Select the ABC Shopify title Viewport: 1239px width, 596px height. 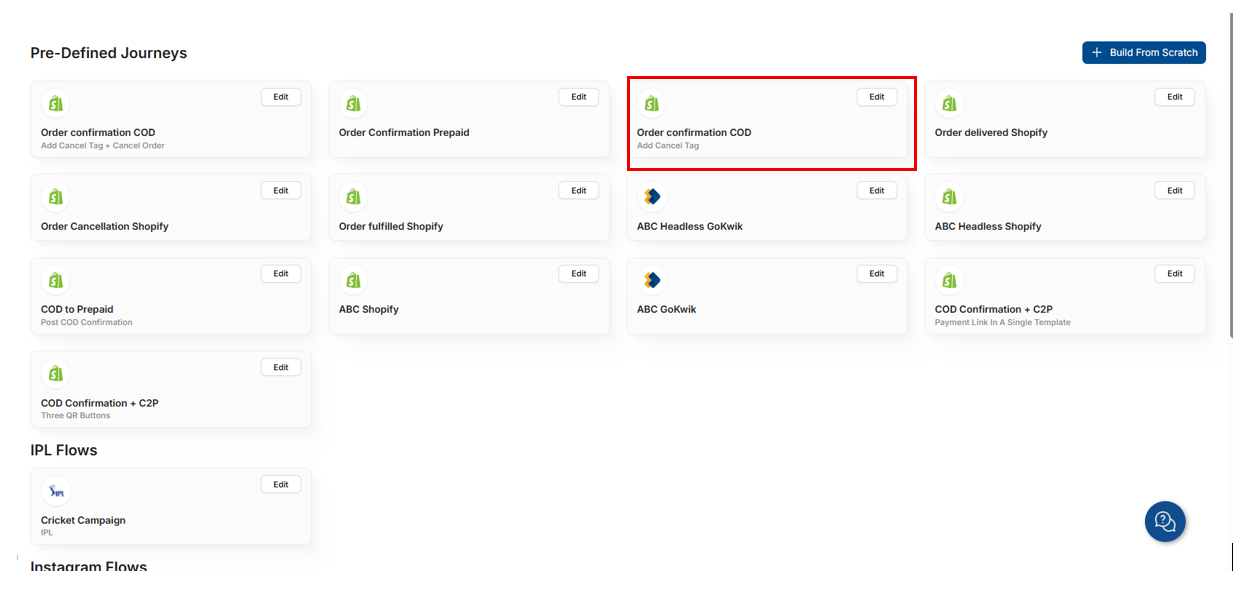369,309
